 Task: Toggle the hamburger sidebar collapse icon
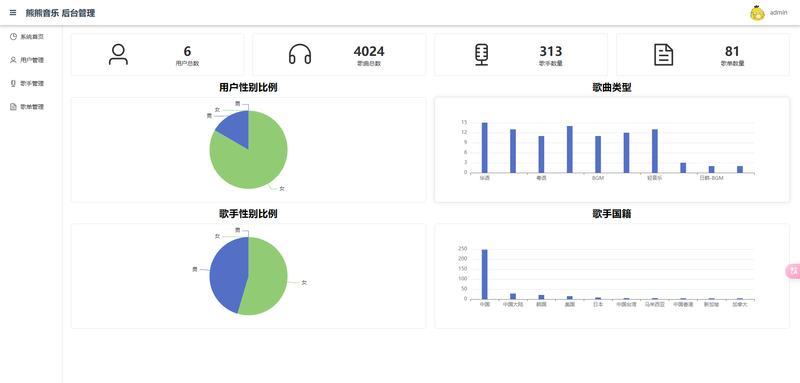[13, 13]
